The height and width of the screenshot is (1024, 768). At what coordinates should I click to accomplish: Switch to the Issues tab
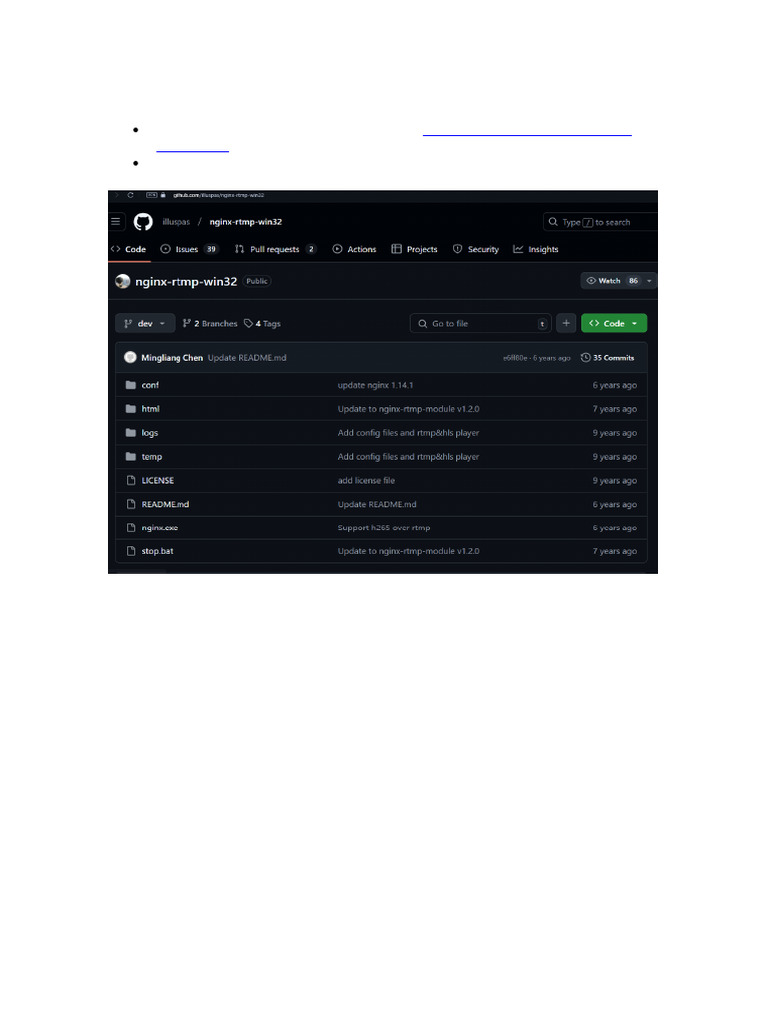pos(189,249)
